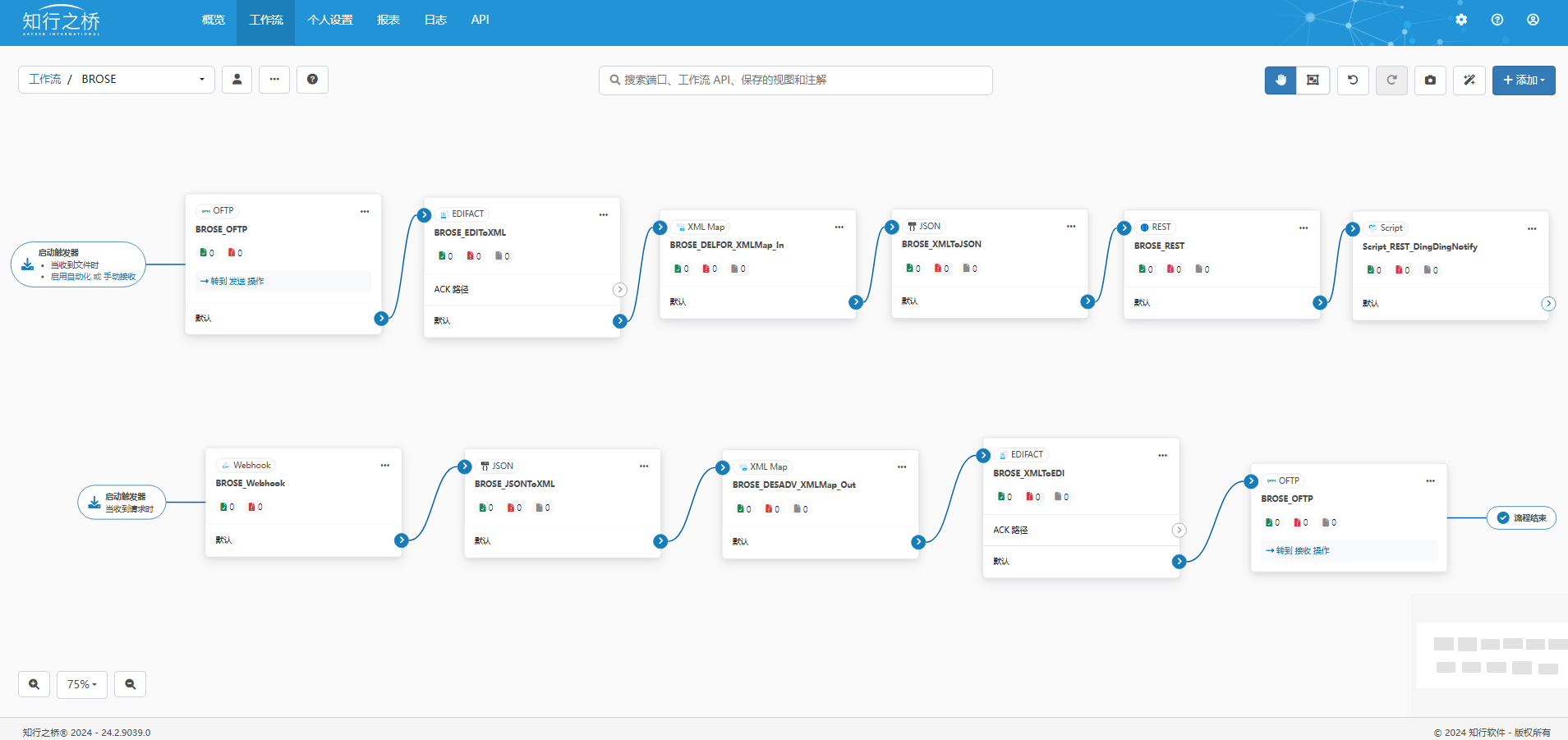The width and height of the screenshot is (1568, 740).
Task: Open the settings gear in top bar
Action: [1460, 20]
